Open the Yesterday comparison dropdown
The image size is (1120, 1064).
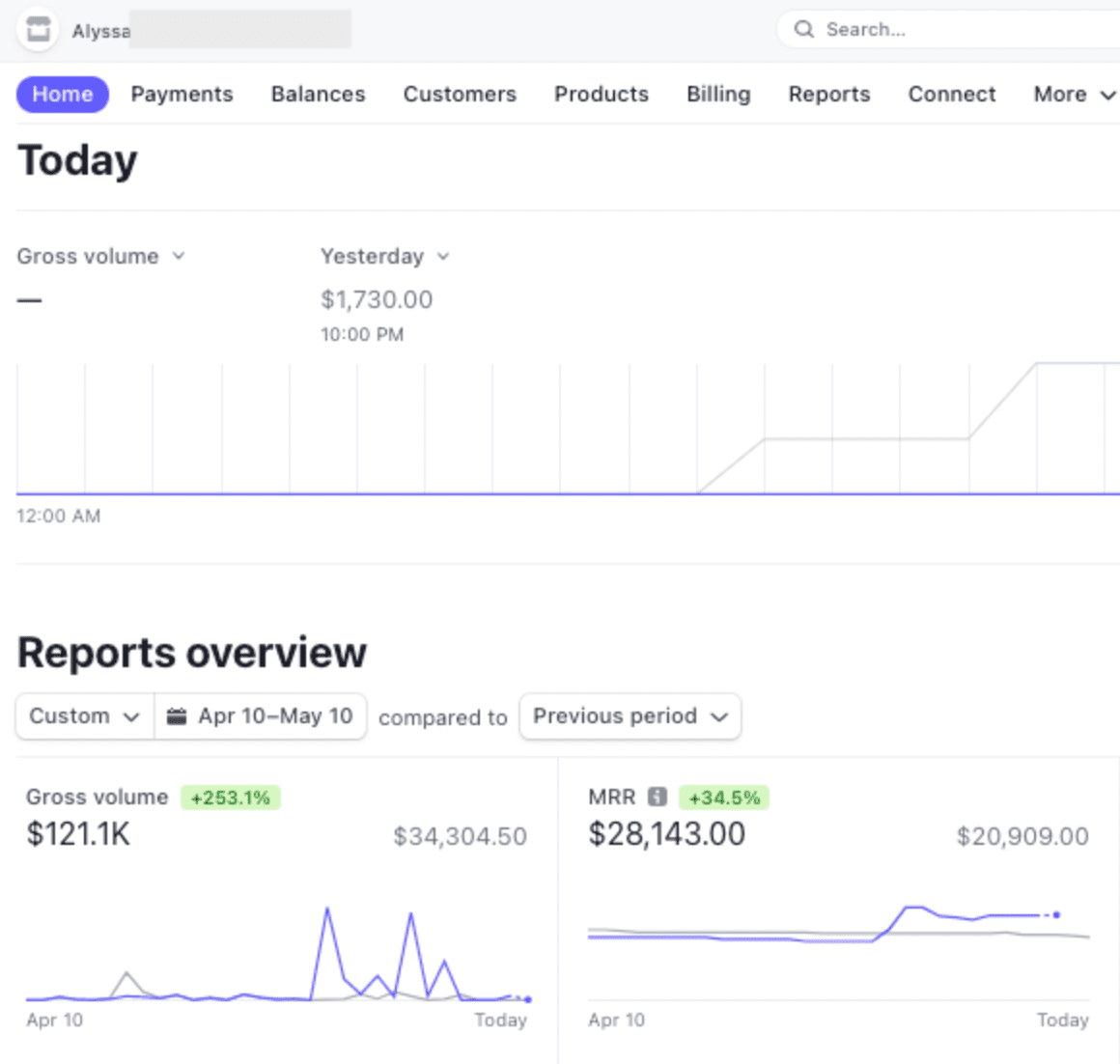pyautogui.click(x=384, y=257)
